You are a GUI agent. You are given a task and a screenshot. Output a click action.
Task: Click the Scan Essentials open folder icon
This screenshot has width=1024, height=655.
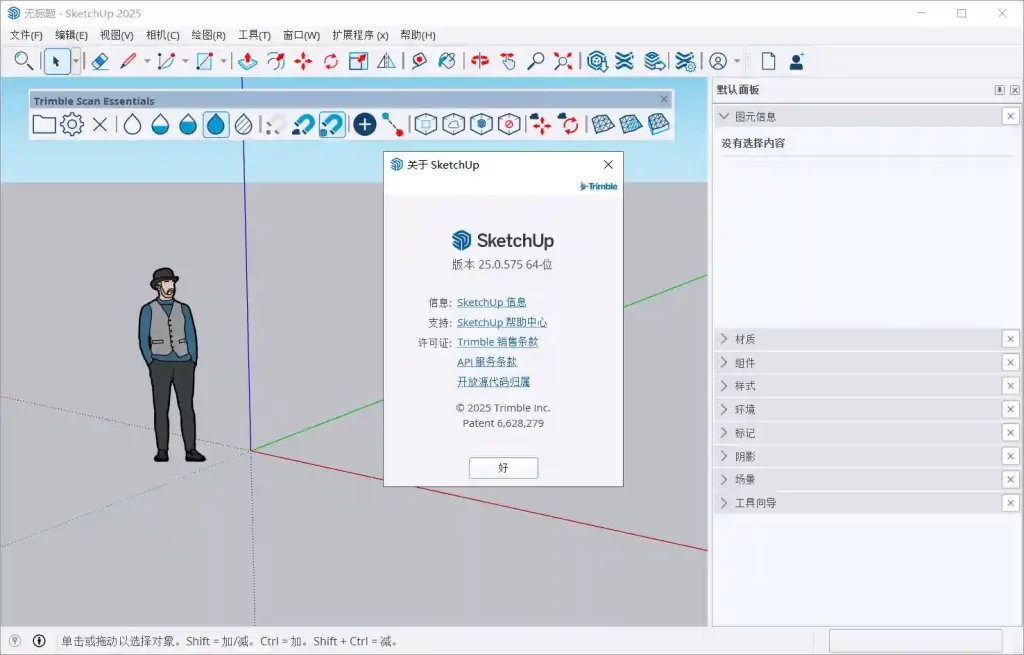pos(43,124)
